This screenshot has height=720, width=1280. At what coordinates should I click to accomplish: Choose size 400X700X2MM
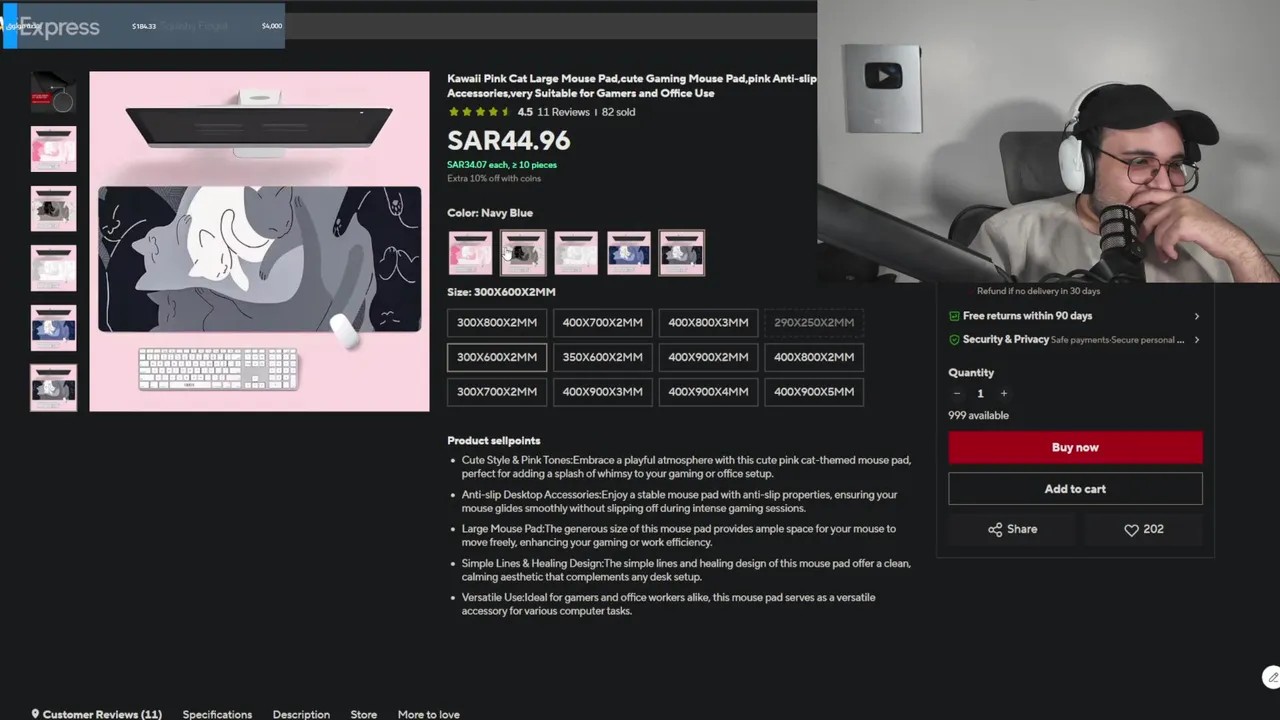click(602, 322)
